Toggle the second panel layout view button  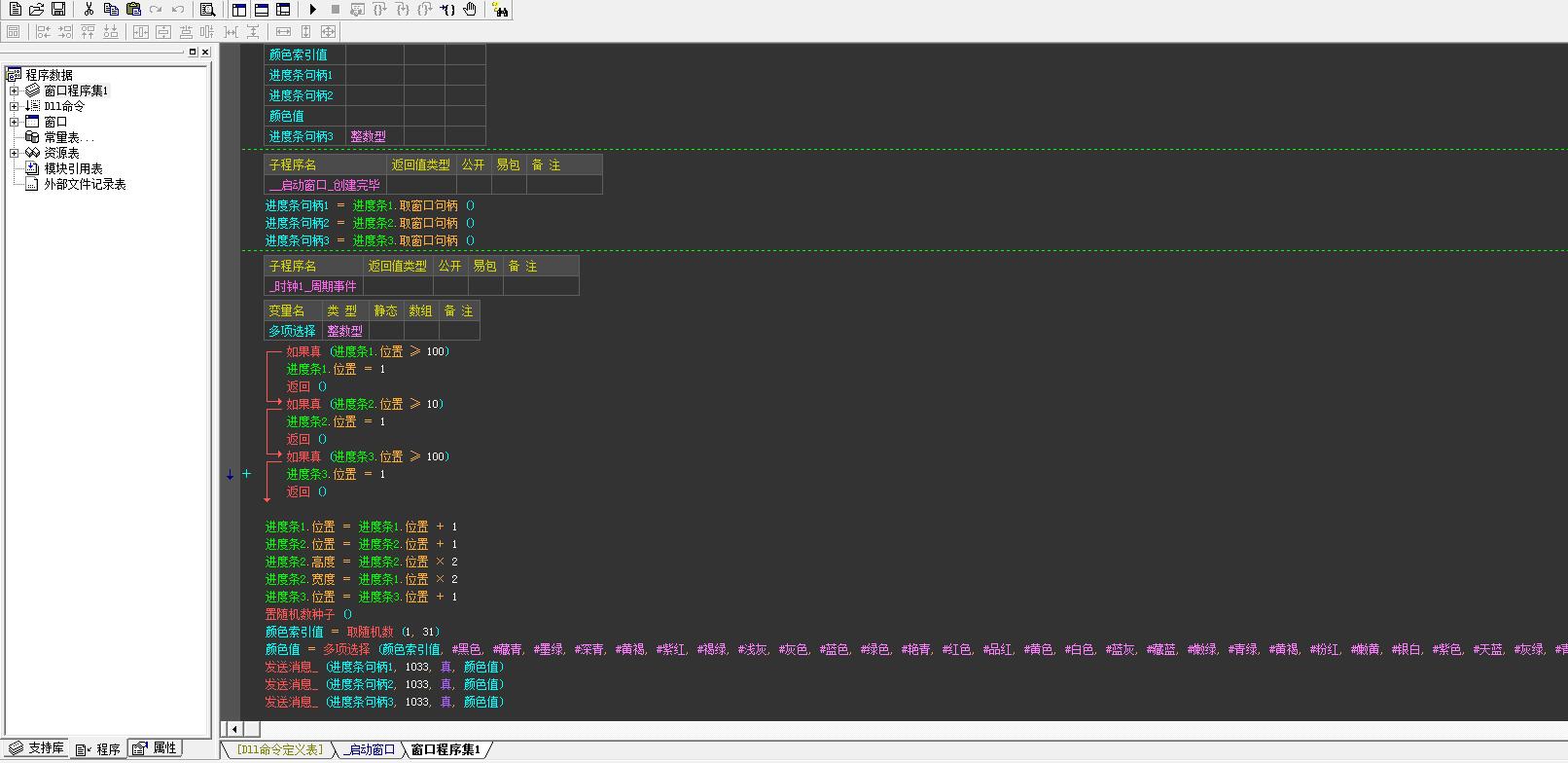[x=262, y=10]
